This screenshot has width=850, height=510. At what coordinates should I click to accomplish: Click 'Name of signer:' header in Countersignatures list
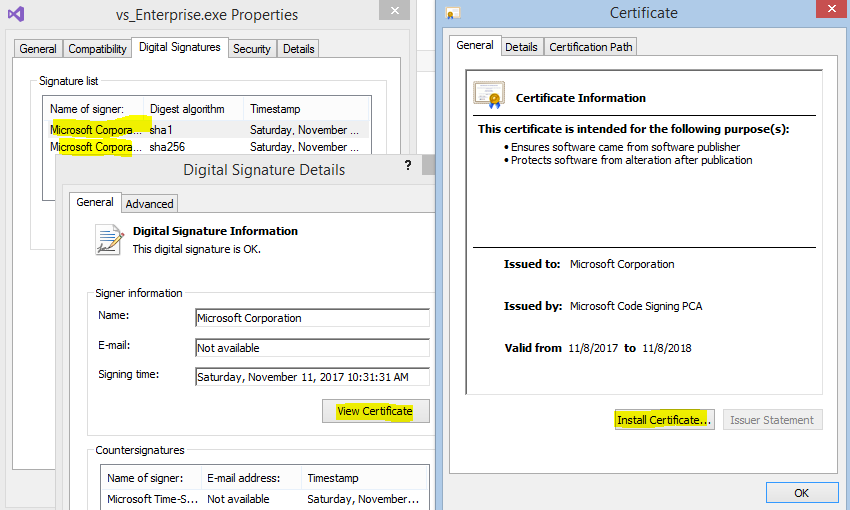point(151,478)
